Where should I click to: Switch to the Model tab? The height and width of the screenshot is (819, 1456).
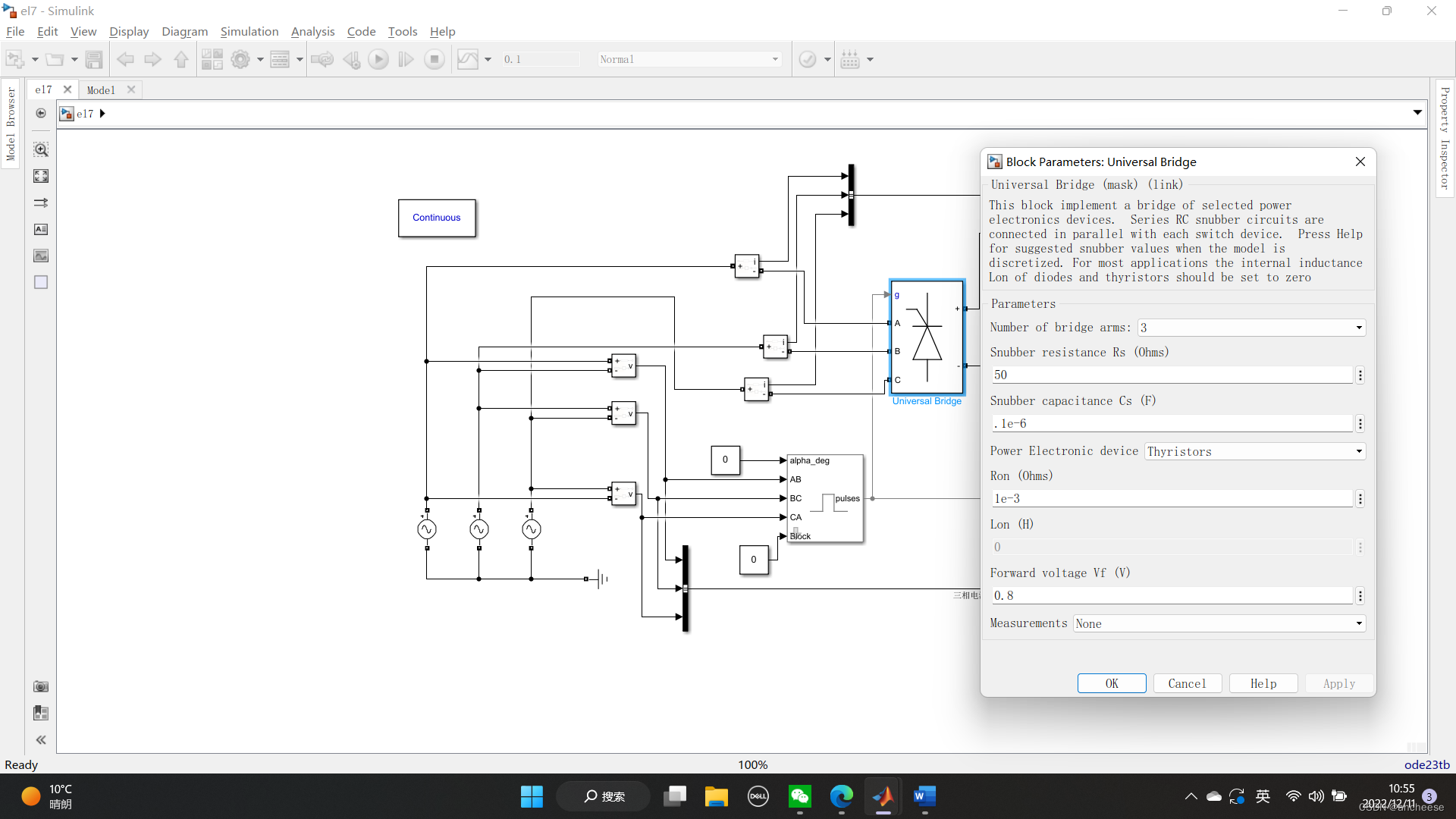click(x=101, y=89)
